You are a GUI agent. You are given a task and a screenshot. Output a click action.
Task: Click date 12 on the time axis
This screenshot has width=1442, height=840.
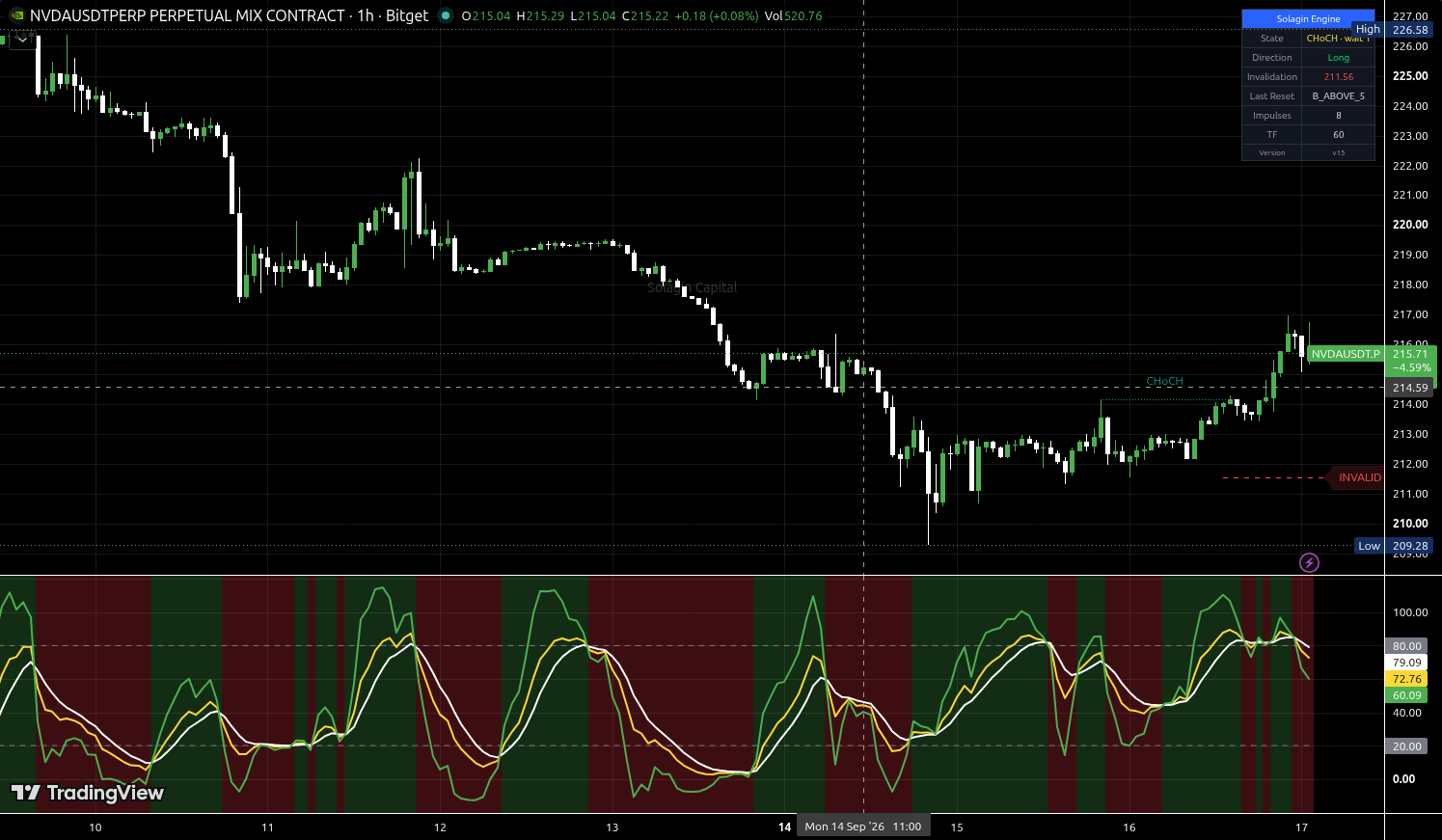pyautogui.click(x=440, y=827)
